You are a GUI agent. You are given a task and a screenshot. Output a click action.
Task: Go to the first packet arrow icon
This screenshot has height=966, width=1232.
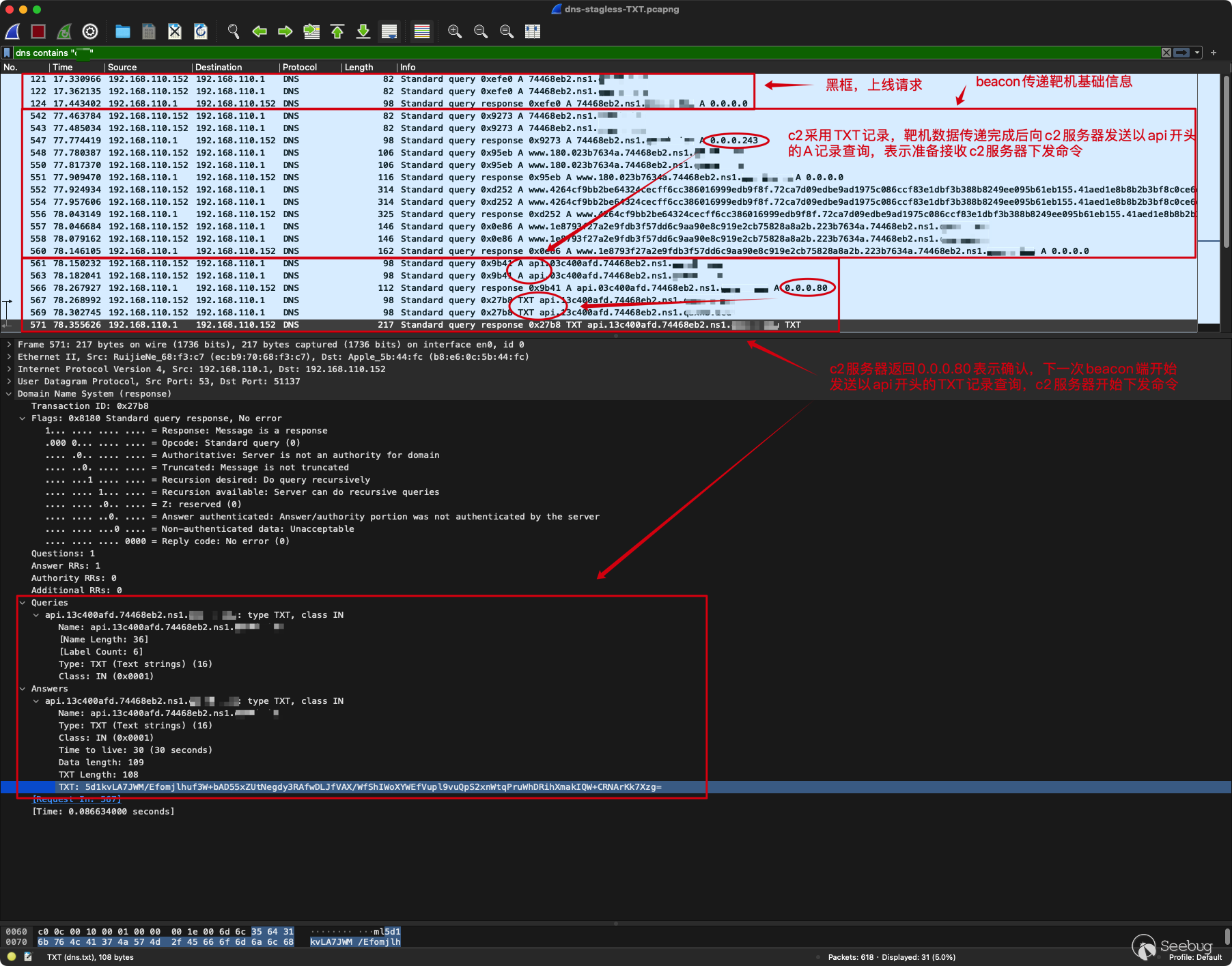(337, 31)
